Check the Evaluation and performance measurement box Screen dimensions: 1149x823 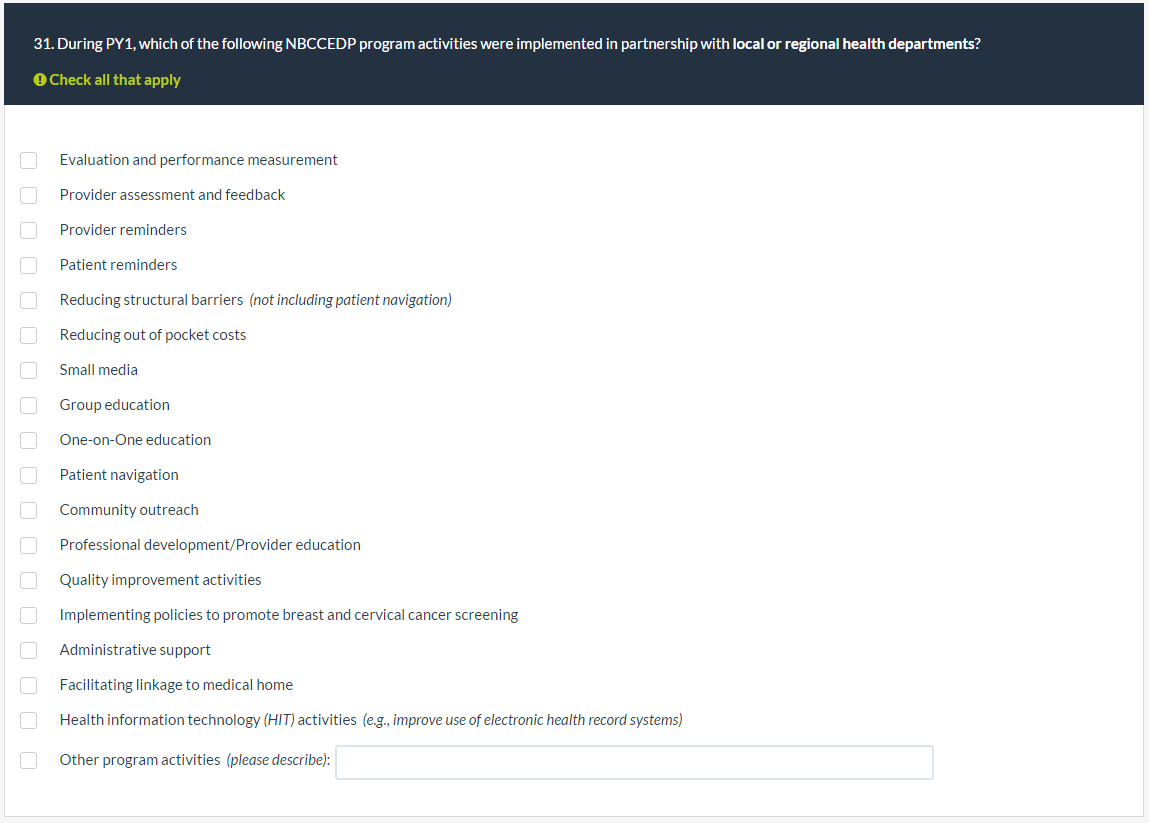pyautogui.click(x=29, y=160)
